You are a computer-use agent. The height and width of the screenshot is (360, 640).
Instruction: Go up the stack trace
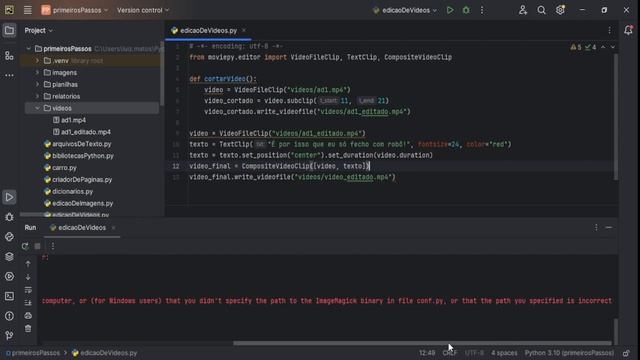coord(28,264)
